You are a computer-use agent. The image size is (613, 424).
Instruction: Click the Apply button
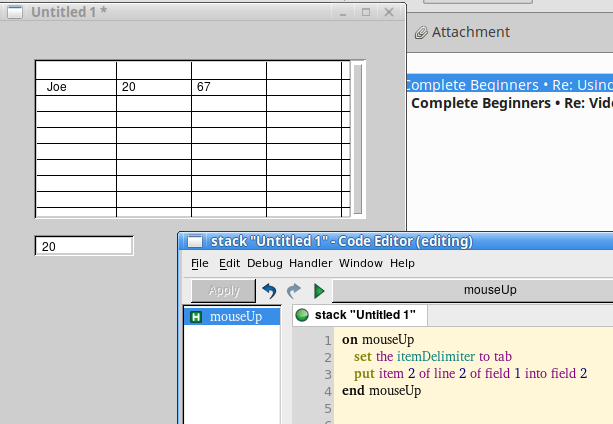[x=223, y=291]
